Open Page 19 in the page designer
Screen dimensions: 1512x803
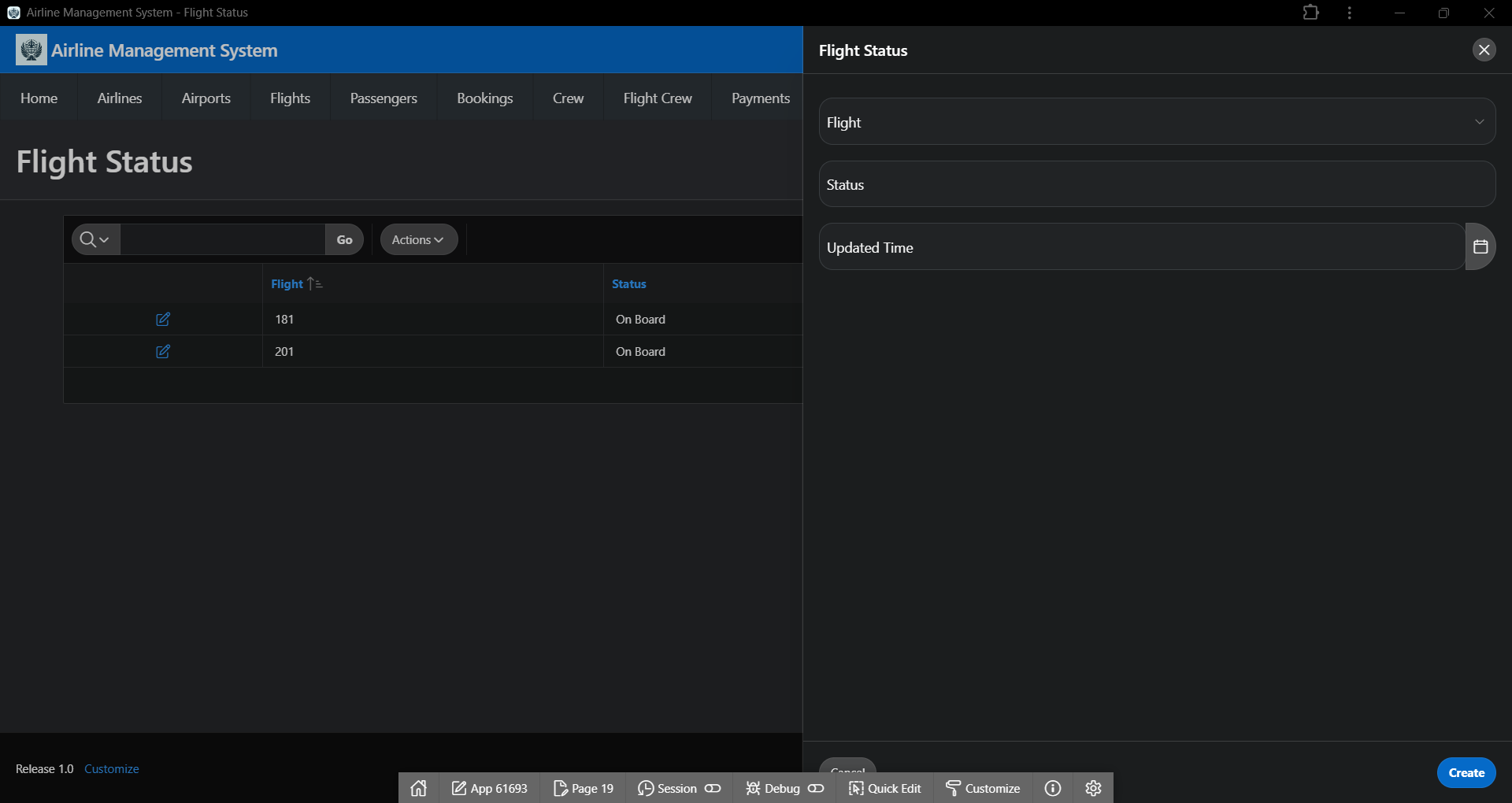(x=584, y=788)
